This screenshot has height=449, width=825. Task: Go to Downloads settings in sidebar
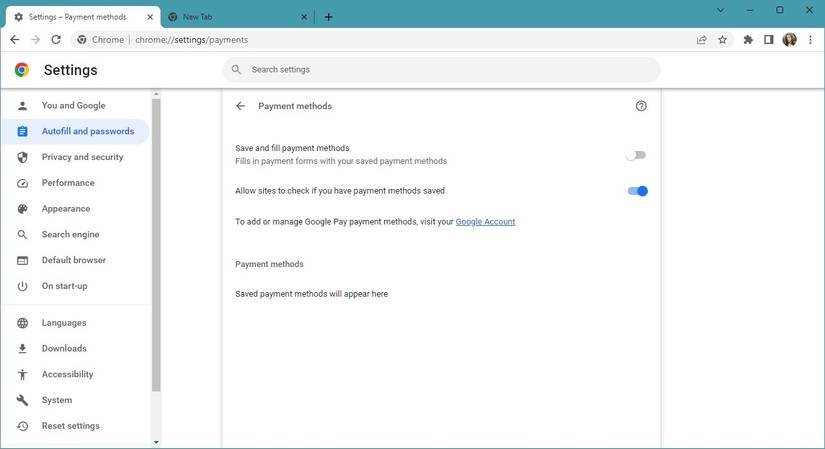pyautogui.click(x=64, y=349)
